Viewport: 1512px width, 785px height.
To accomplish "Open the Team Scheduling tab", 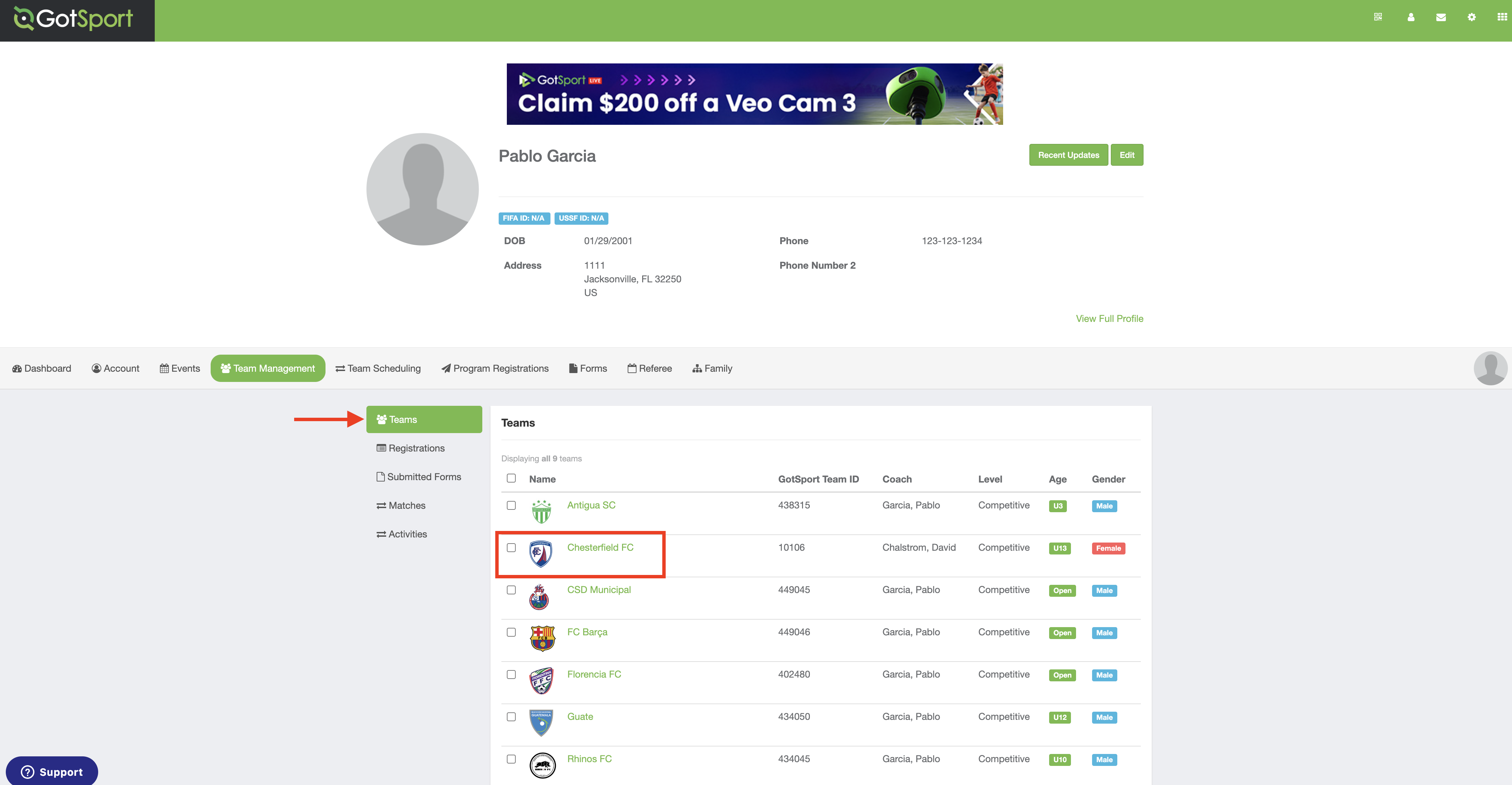I will (378, 368).
